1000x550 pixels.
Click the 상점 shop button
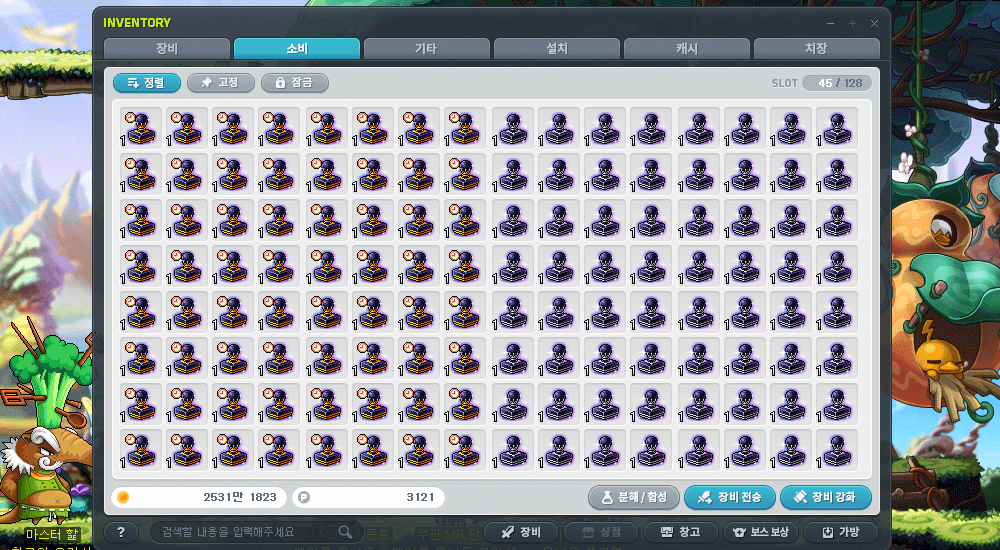point(601,531)
